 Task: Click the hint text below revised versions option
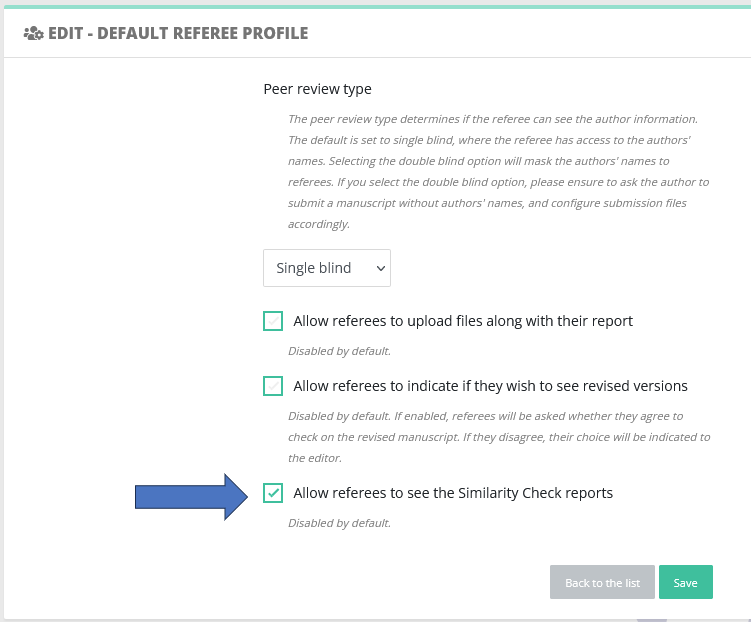(499, 437)
